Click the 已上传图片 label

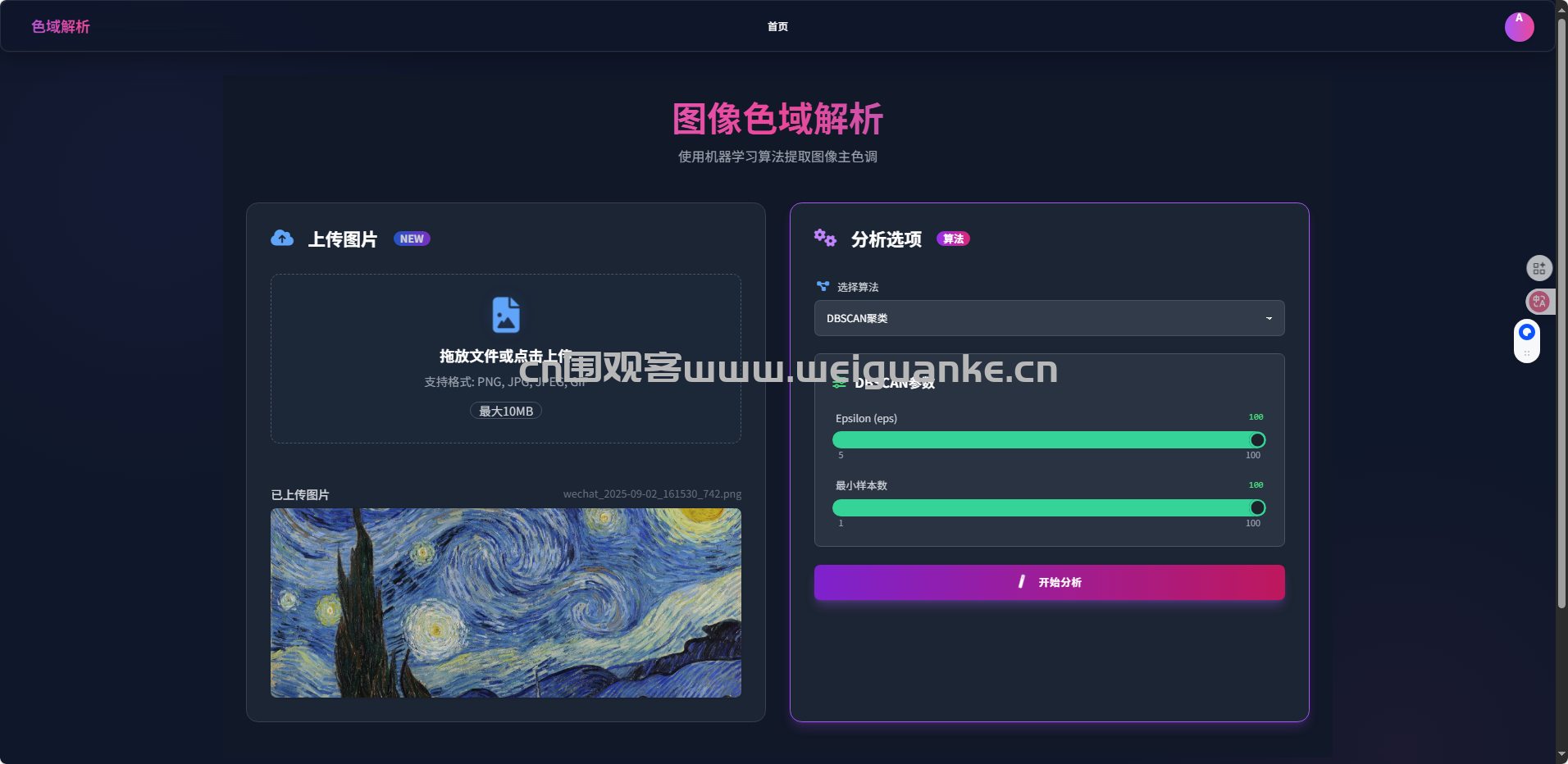(300, 495)
